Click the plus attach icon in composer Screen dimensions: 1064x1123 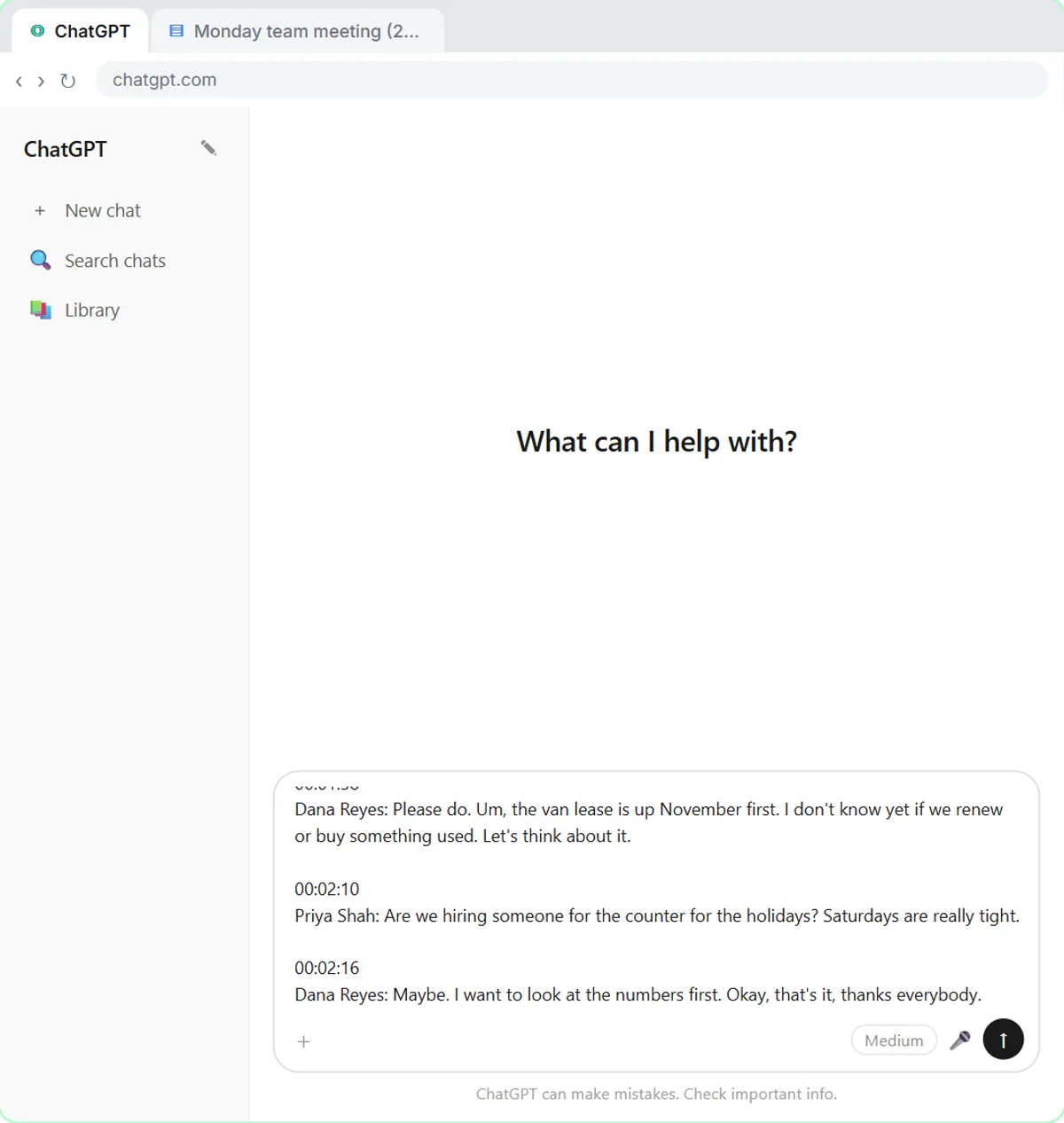(304, 1041)
